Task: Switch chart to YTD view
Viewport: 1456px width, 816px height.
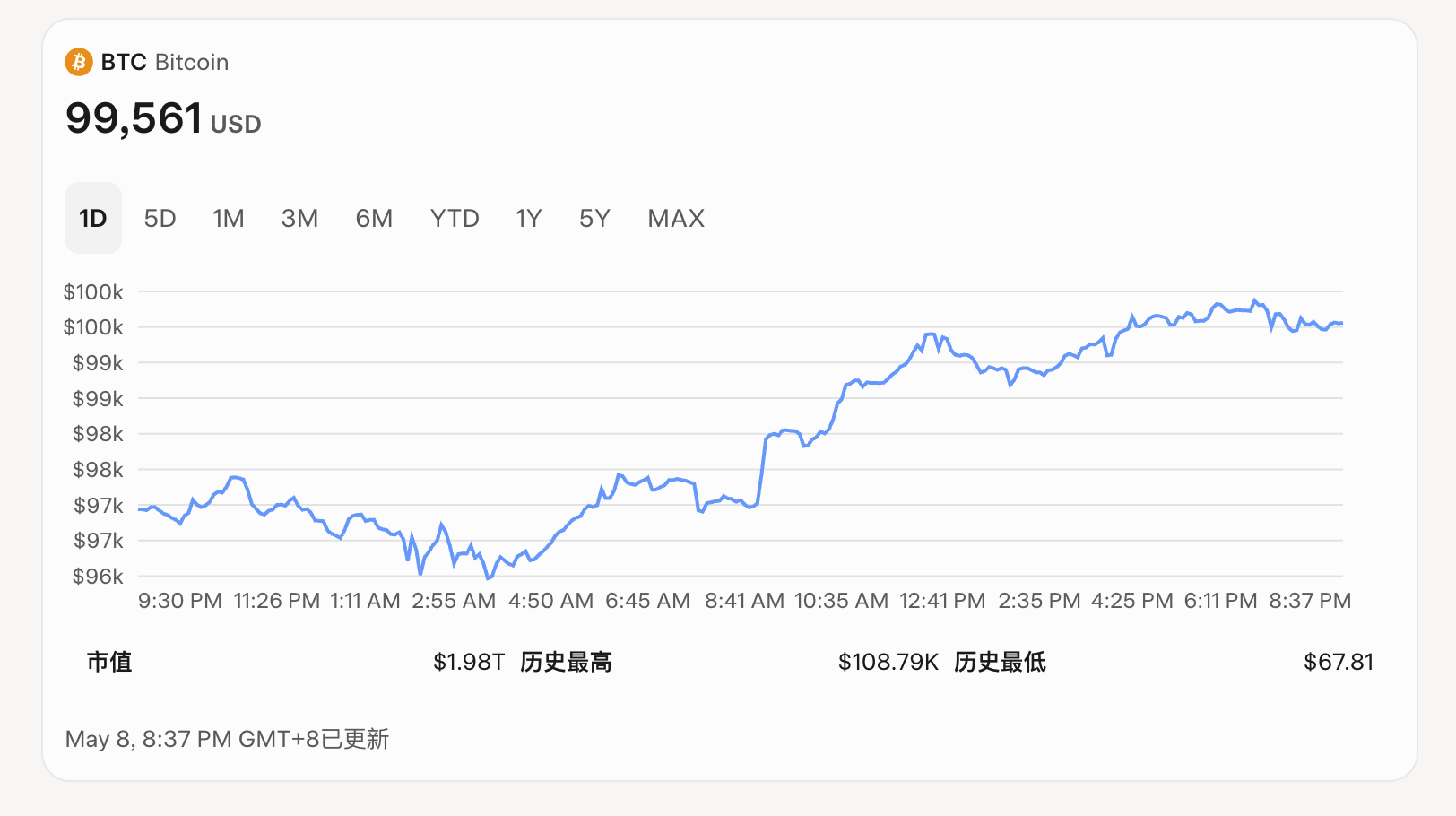Action: [x=455, y=218]
